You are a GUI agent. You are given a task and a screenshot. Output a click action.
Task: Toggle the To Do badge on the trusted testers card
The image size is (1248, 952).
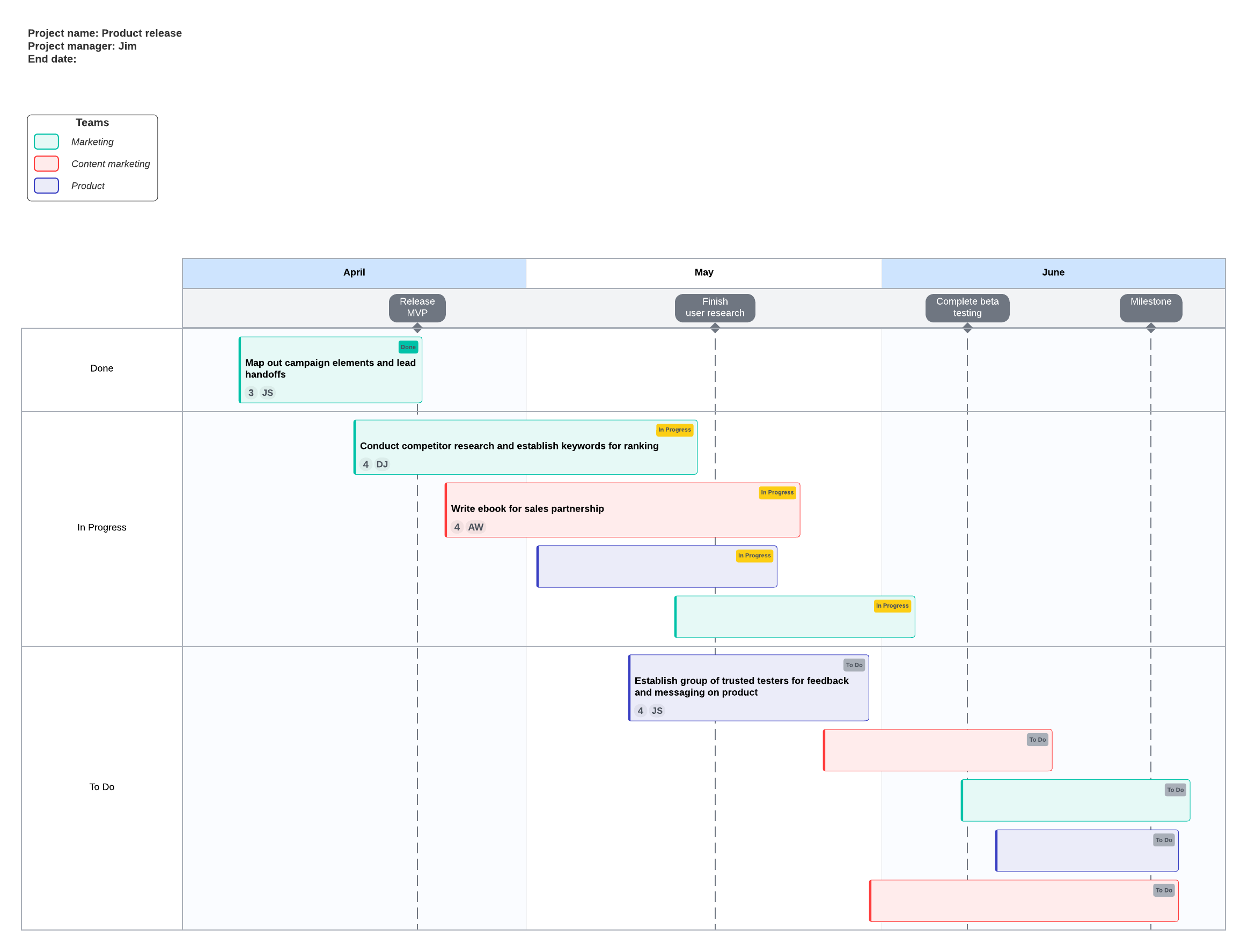pyautogui.click(x=854, y=665)
